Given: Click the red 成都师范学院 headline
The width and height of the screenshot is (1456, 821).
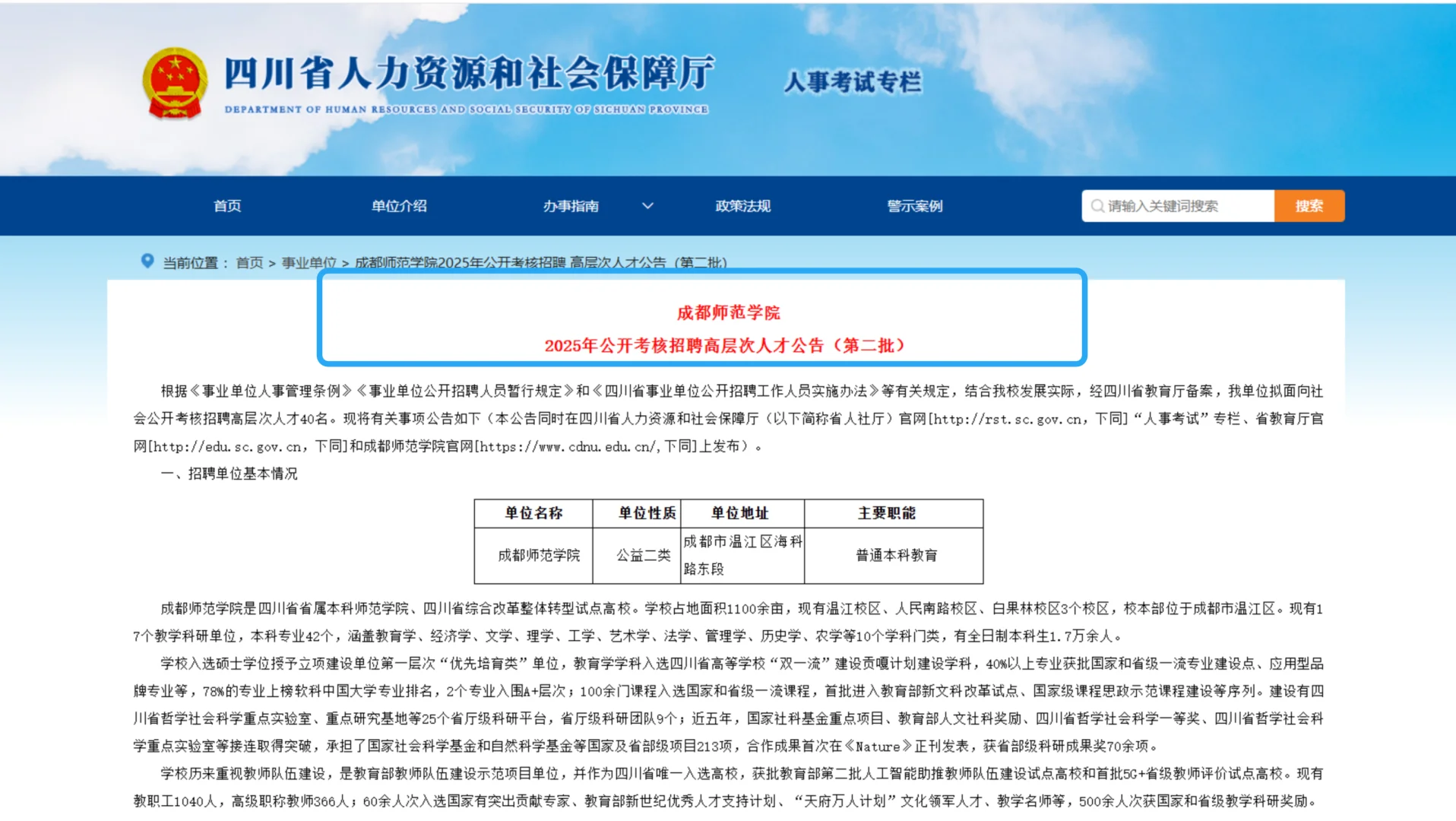Looking at the screenshot, I should 728,312.
